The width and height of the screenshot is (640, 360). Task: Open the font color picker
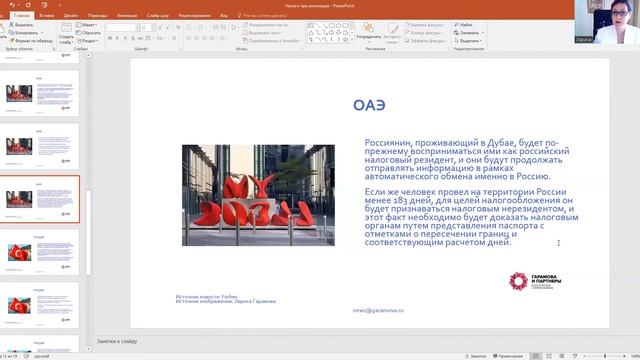point(175,38)
